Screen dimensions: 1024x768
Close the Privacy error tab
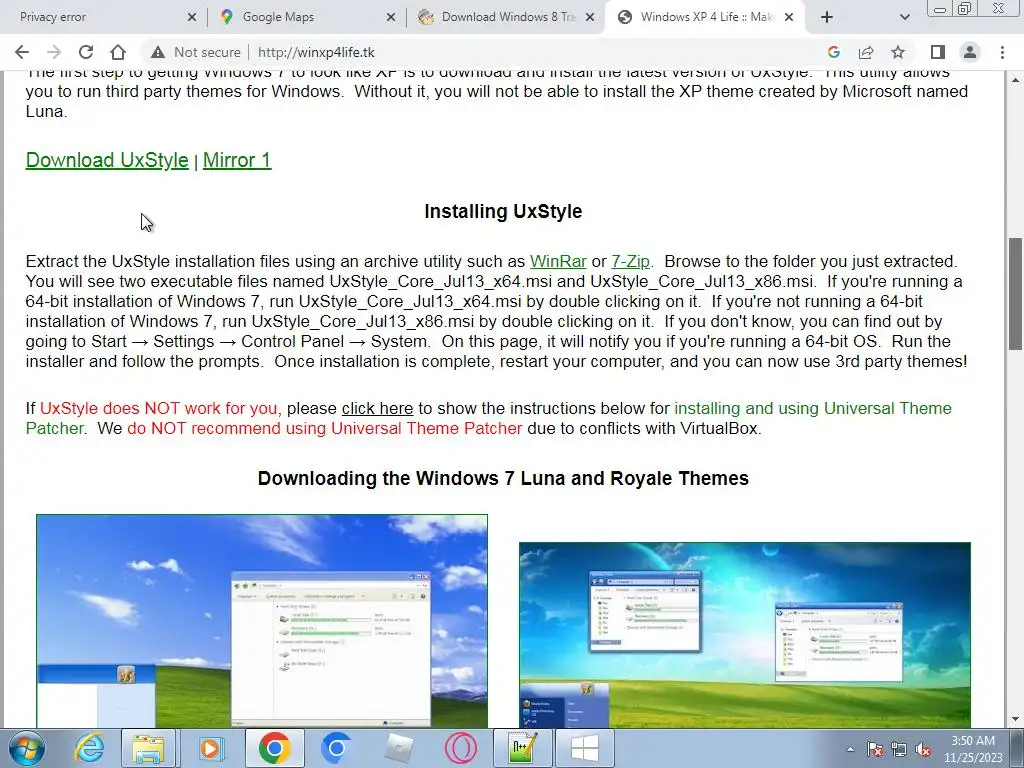(191, 17)
